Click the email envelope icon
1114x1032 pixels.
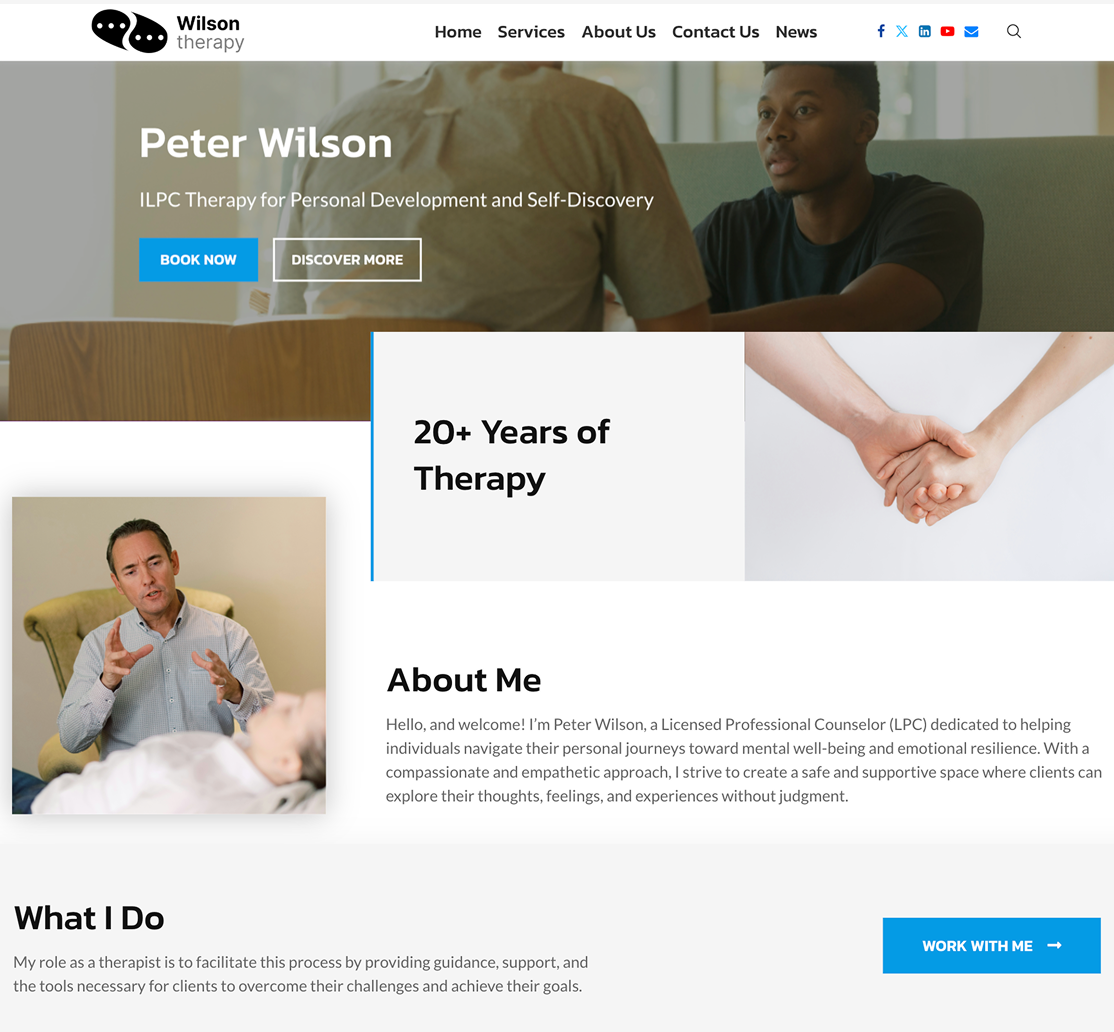point(971,31)
